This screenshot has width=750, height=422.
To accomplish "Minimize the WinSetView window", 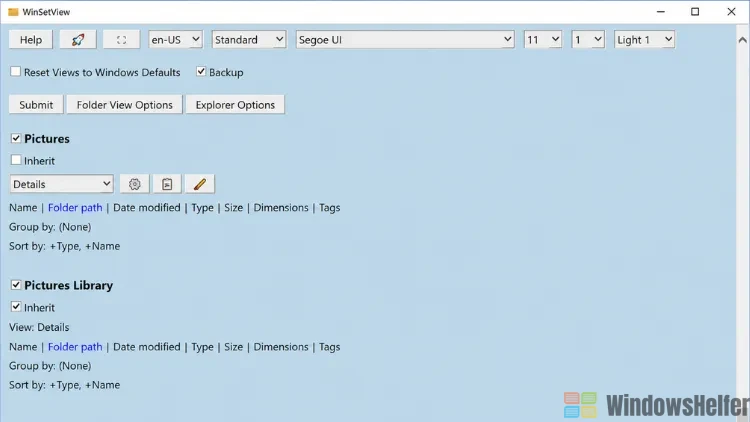I will (661, 12).
